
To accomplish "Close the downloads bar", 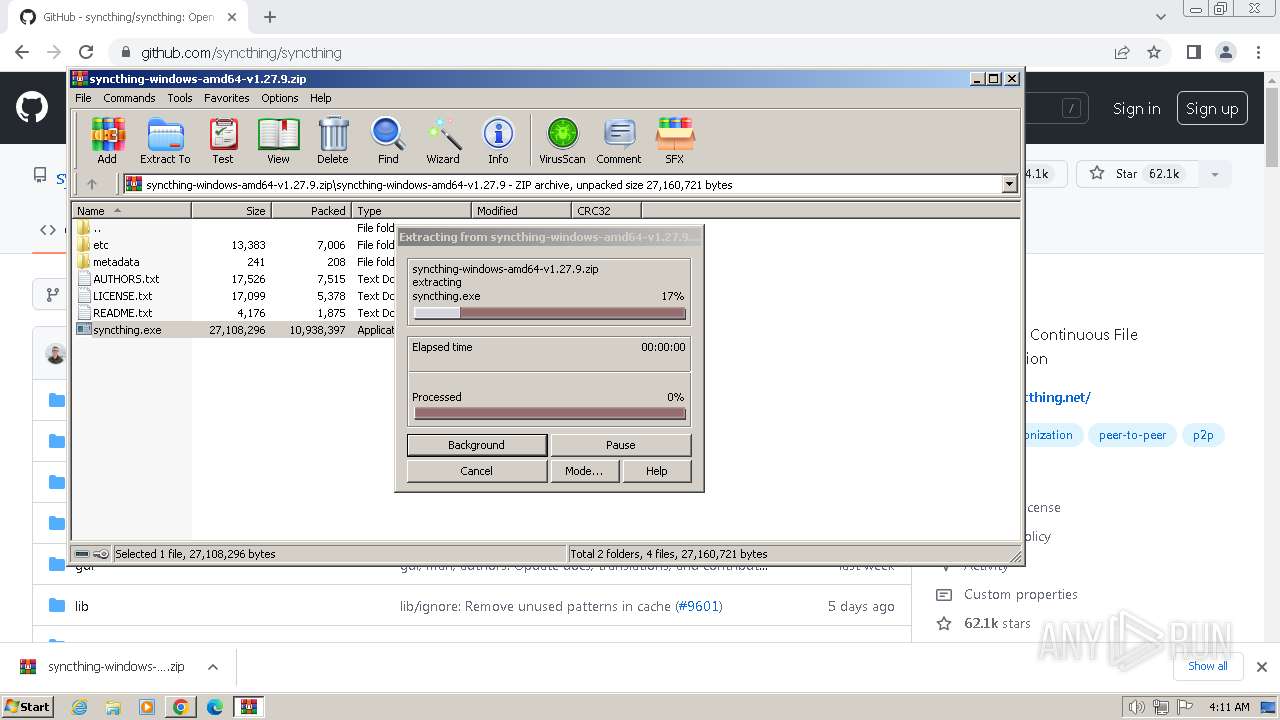I will click(1262, 667).
